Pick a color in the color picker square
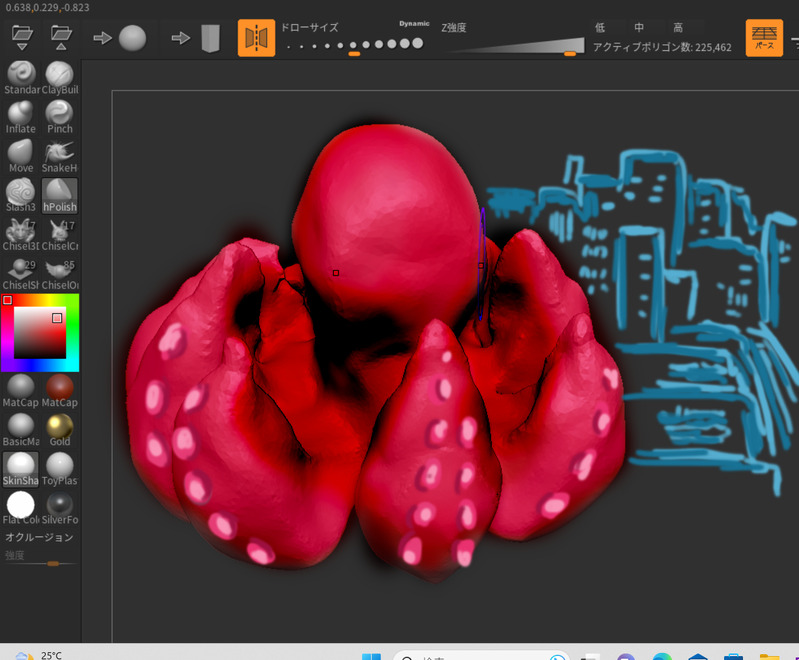Screen dimensions: 799x660 (40, 332)
